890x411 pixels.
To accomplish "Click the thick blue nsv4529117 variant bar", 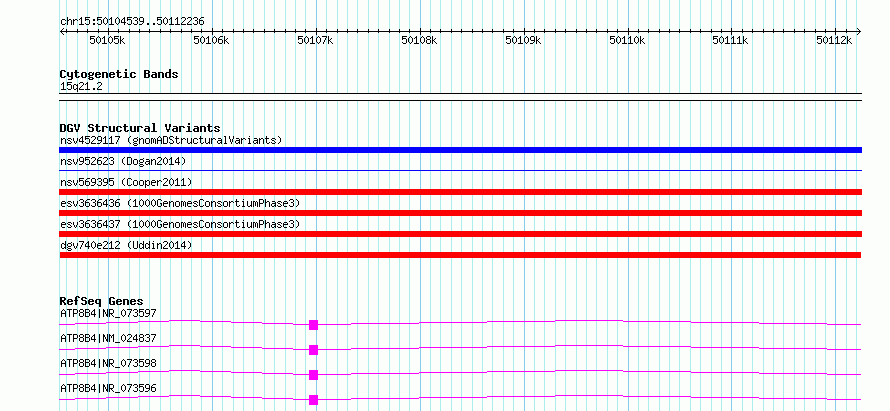I will click(460, 150).
